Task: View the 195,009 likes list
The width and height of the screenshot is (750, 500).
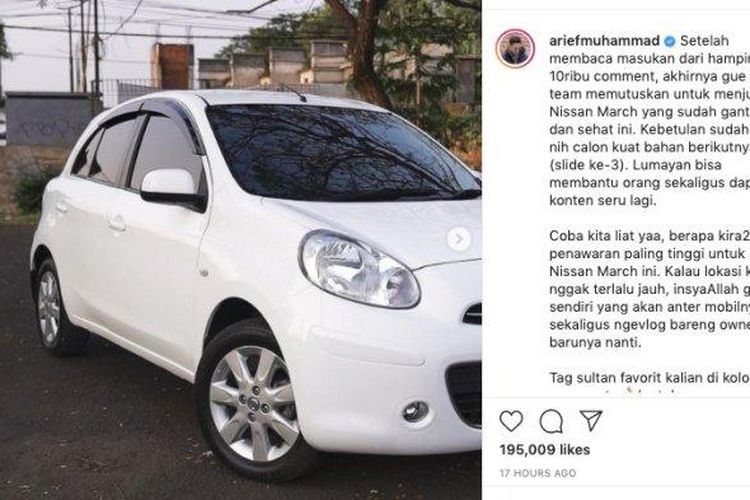Action: point(545,450)
